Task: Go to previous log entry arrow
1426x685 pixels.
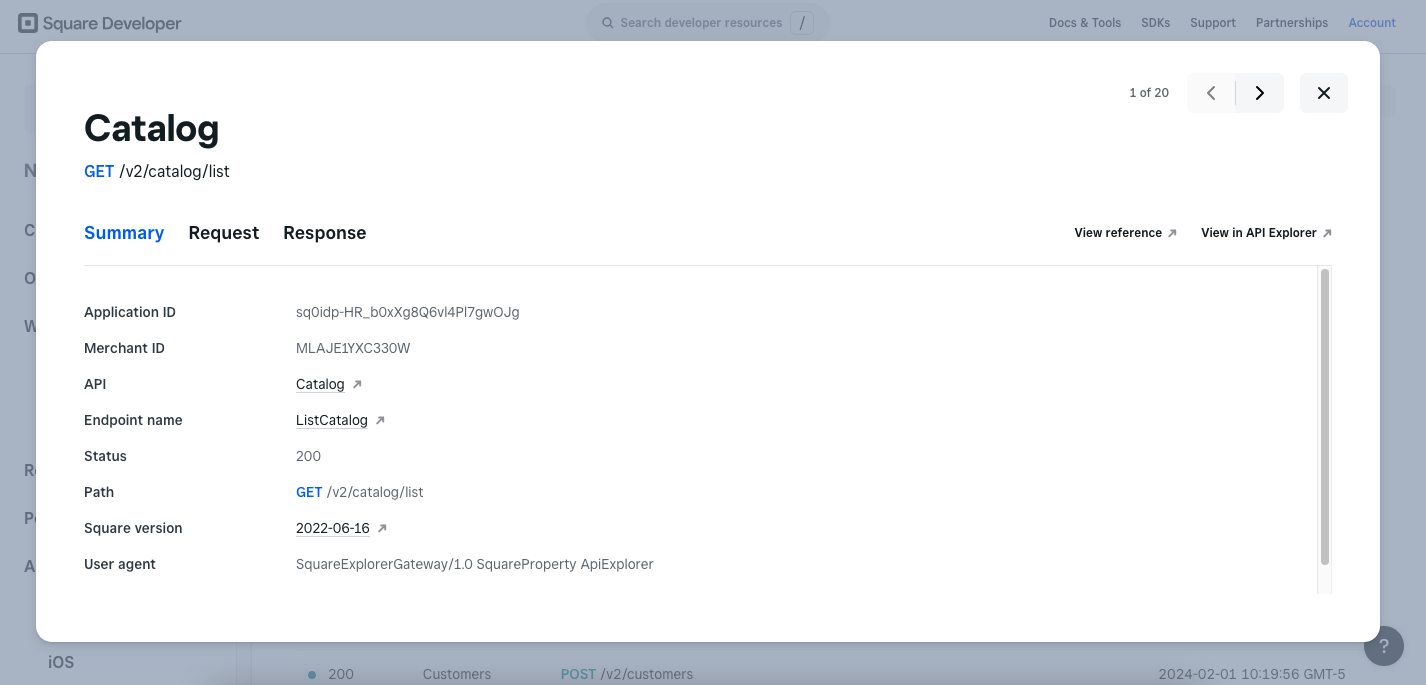Action: (1211, 93)
